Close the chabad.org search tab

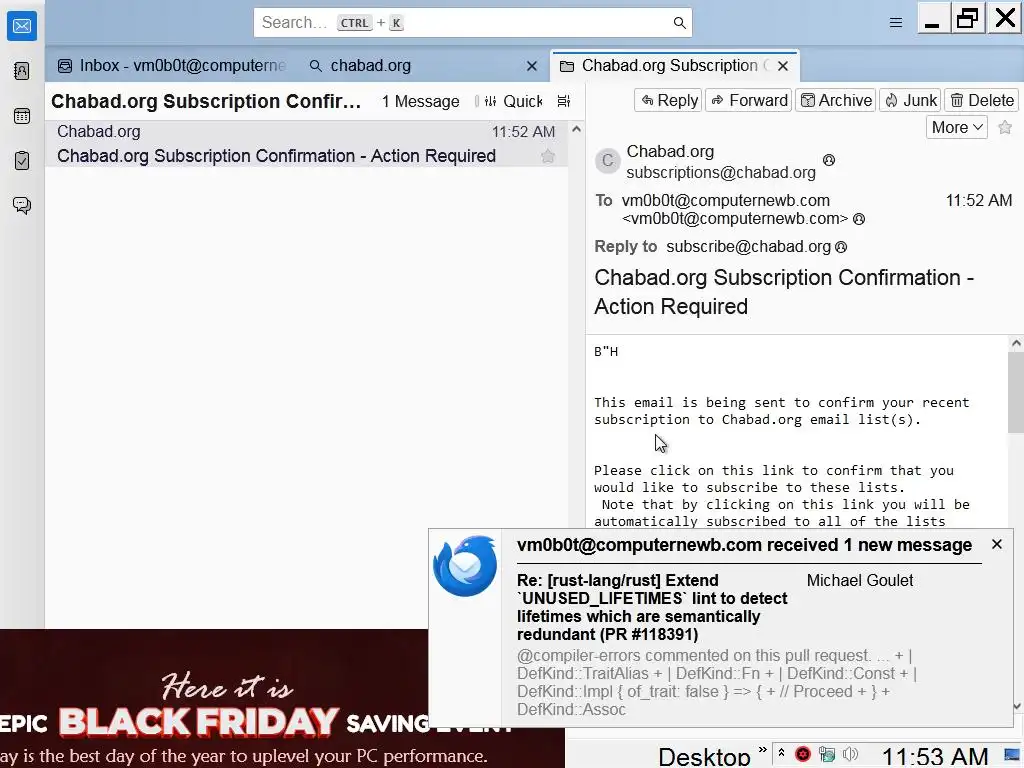pyautogui.click(x=532, y=66)
